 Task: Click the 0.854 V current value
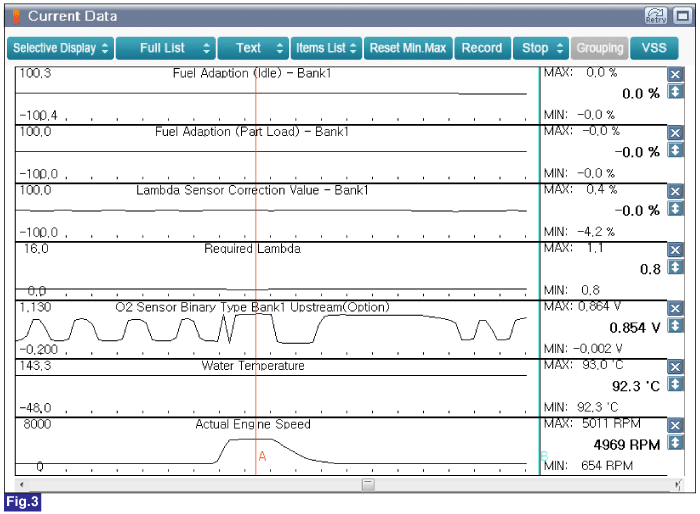[634, 328]
